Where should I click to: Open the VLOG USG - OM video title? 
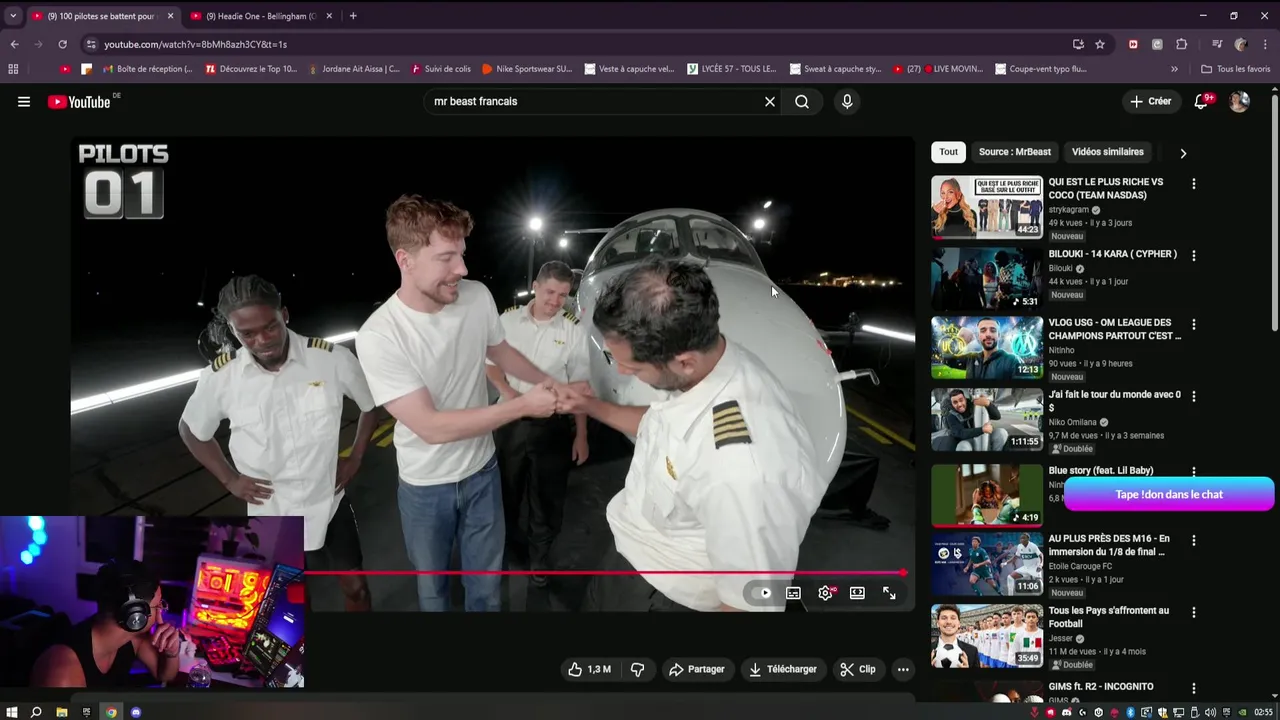1114,329
